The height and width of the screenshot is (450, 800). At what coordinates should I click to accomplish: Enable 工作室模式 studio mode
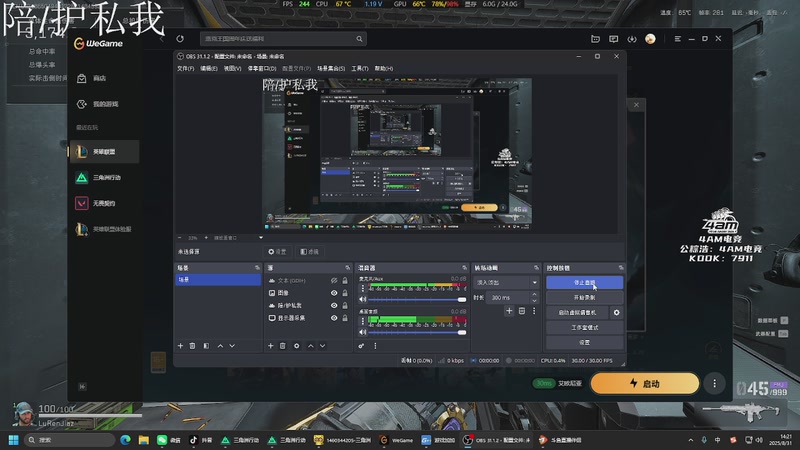coord(584,328)
